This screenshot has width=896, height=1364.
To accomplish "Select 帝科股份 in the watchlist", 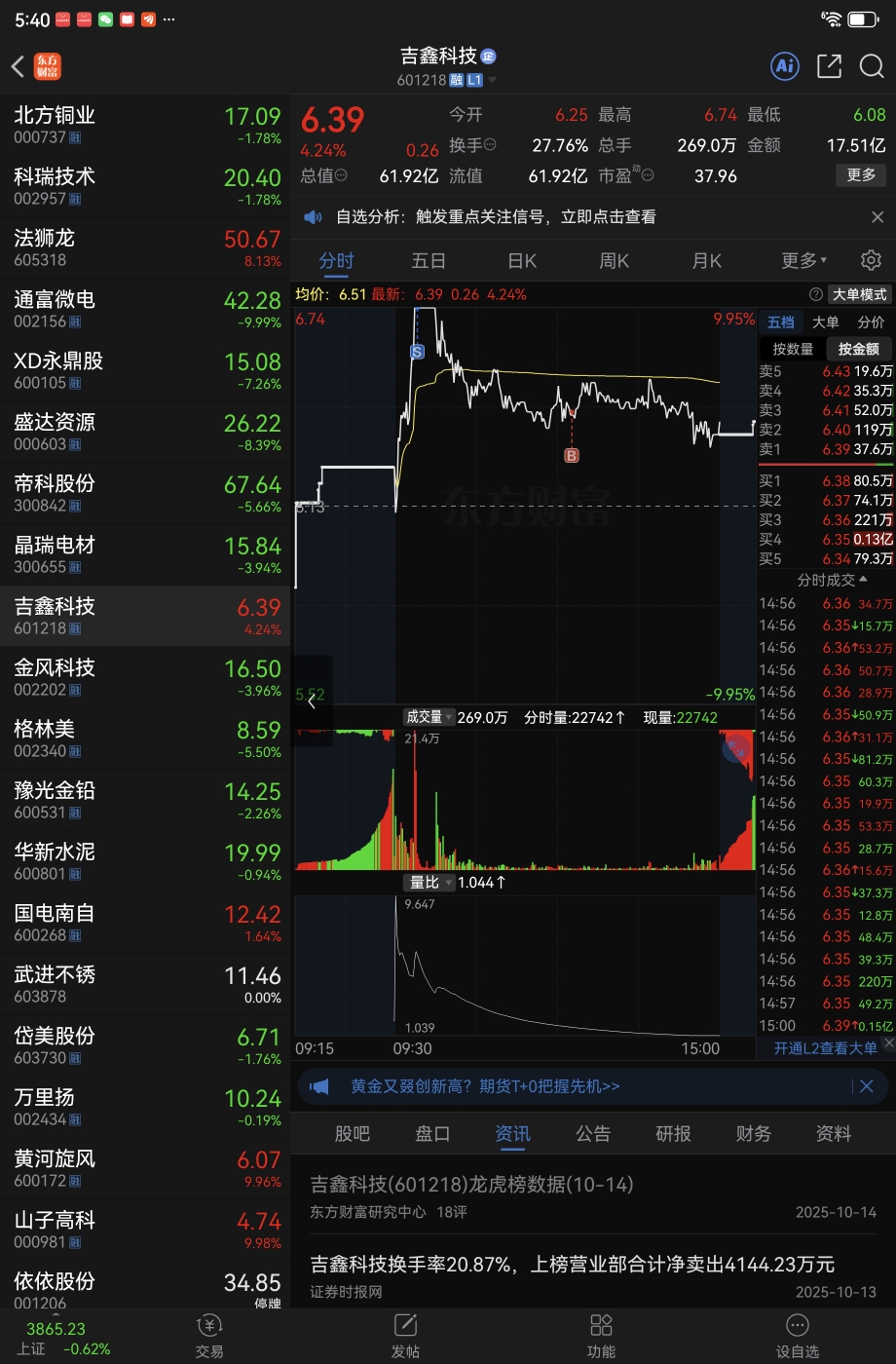I will click(x=145, y=493).
